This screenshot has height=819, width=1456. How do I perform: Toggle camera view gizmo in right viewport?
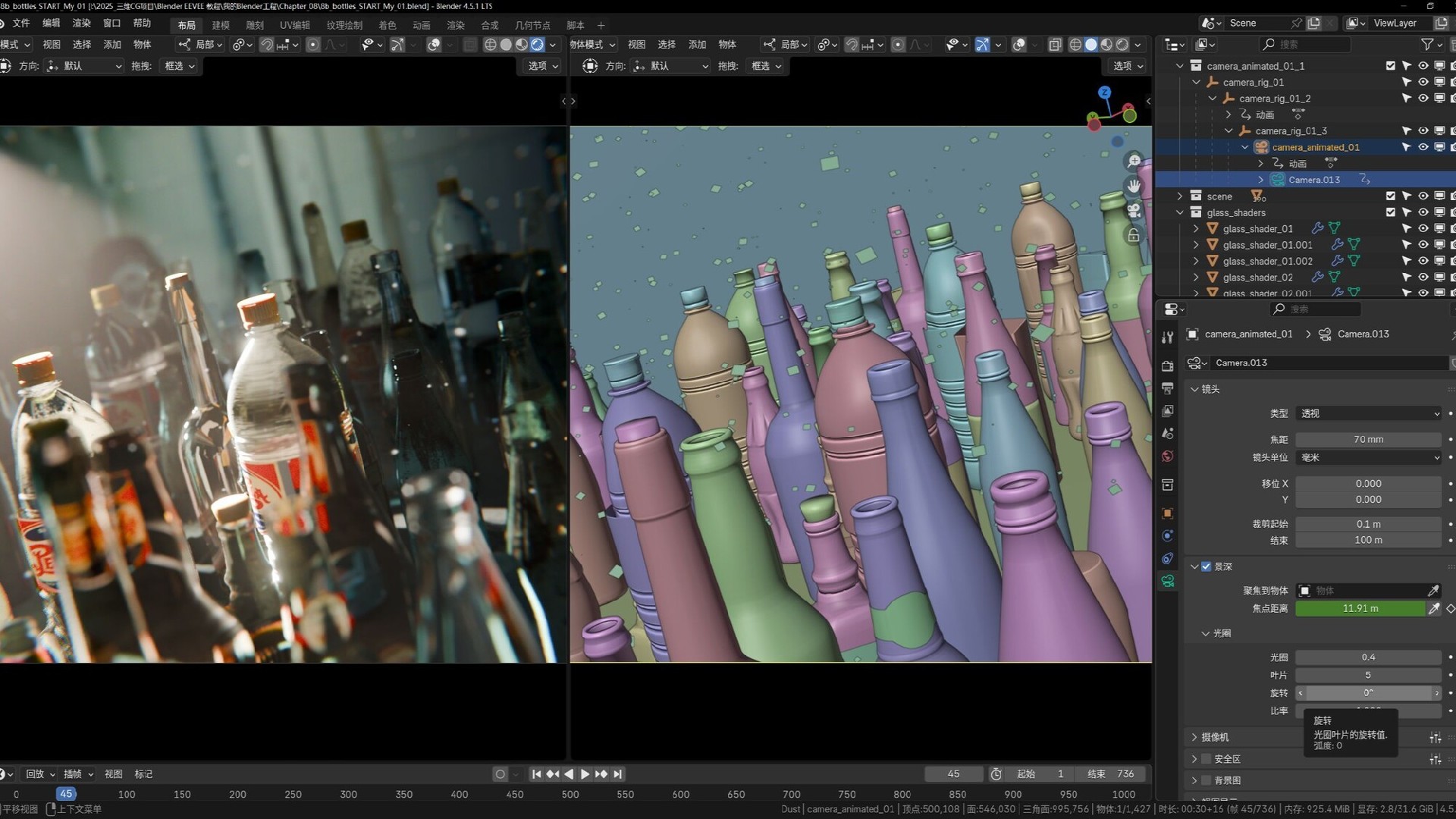(x=1134, y=210)
